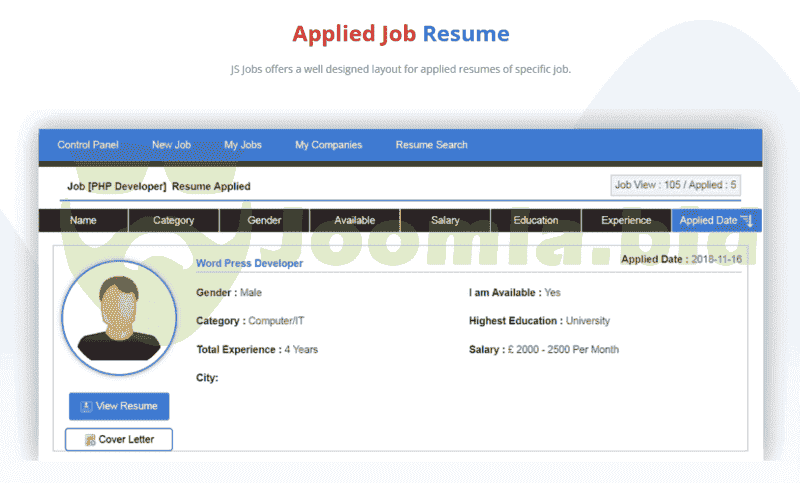
Task: Open the Word Press Developer resume title link
Action: pyautogui.click(x=249, y=263)
